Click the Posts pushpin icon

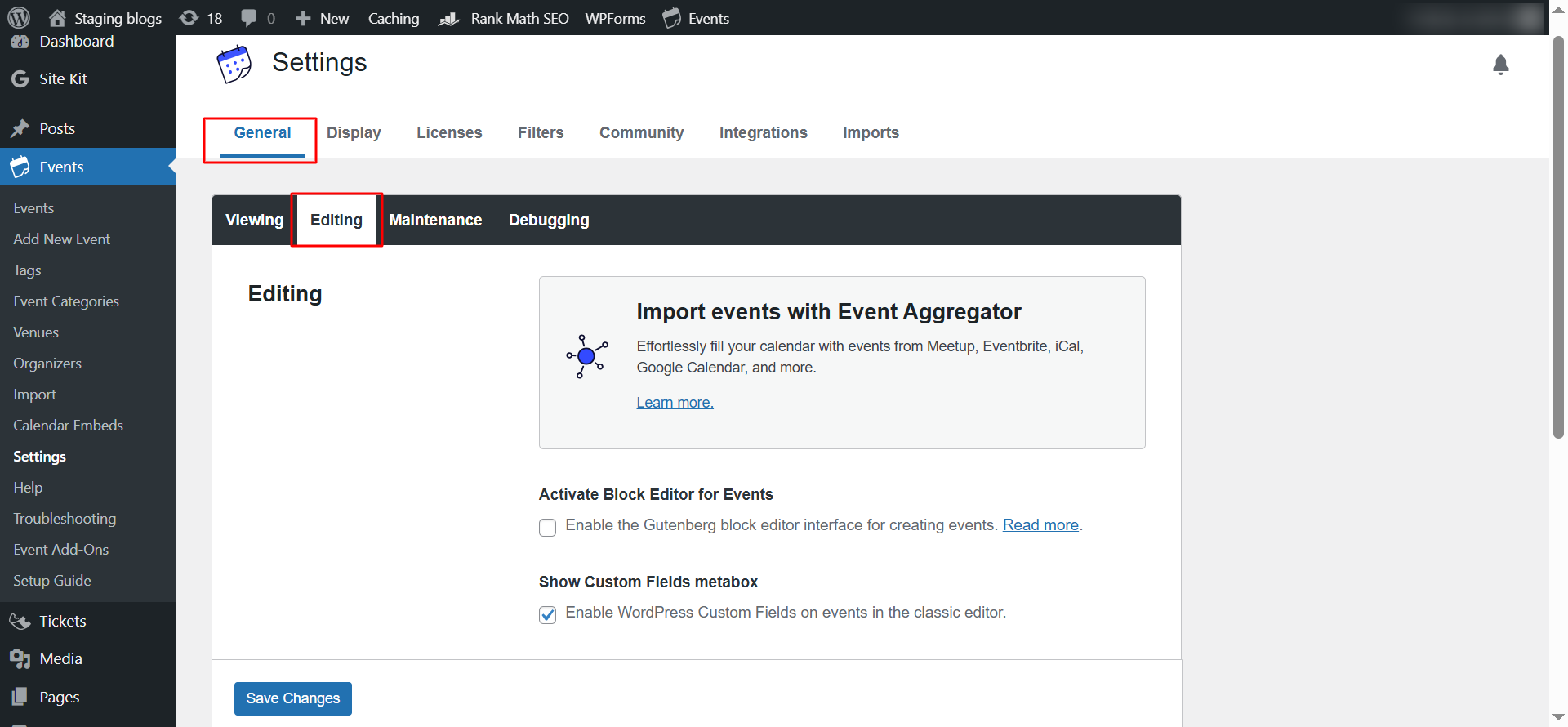(x=20, y=128)
